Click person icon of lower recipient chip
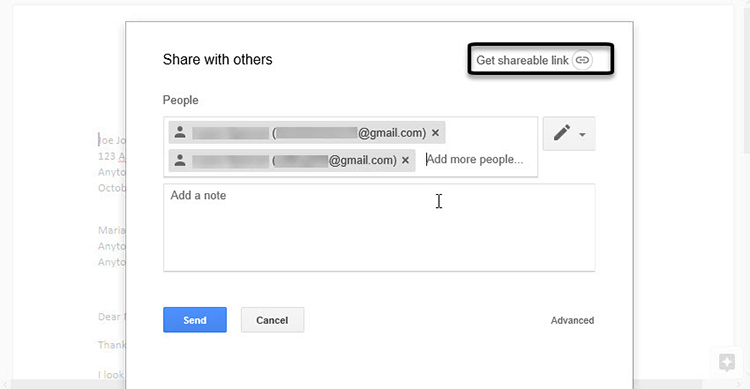Screen dimensions: 750x389 tap(180, 160)
